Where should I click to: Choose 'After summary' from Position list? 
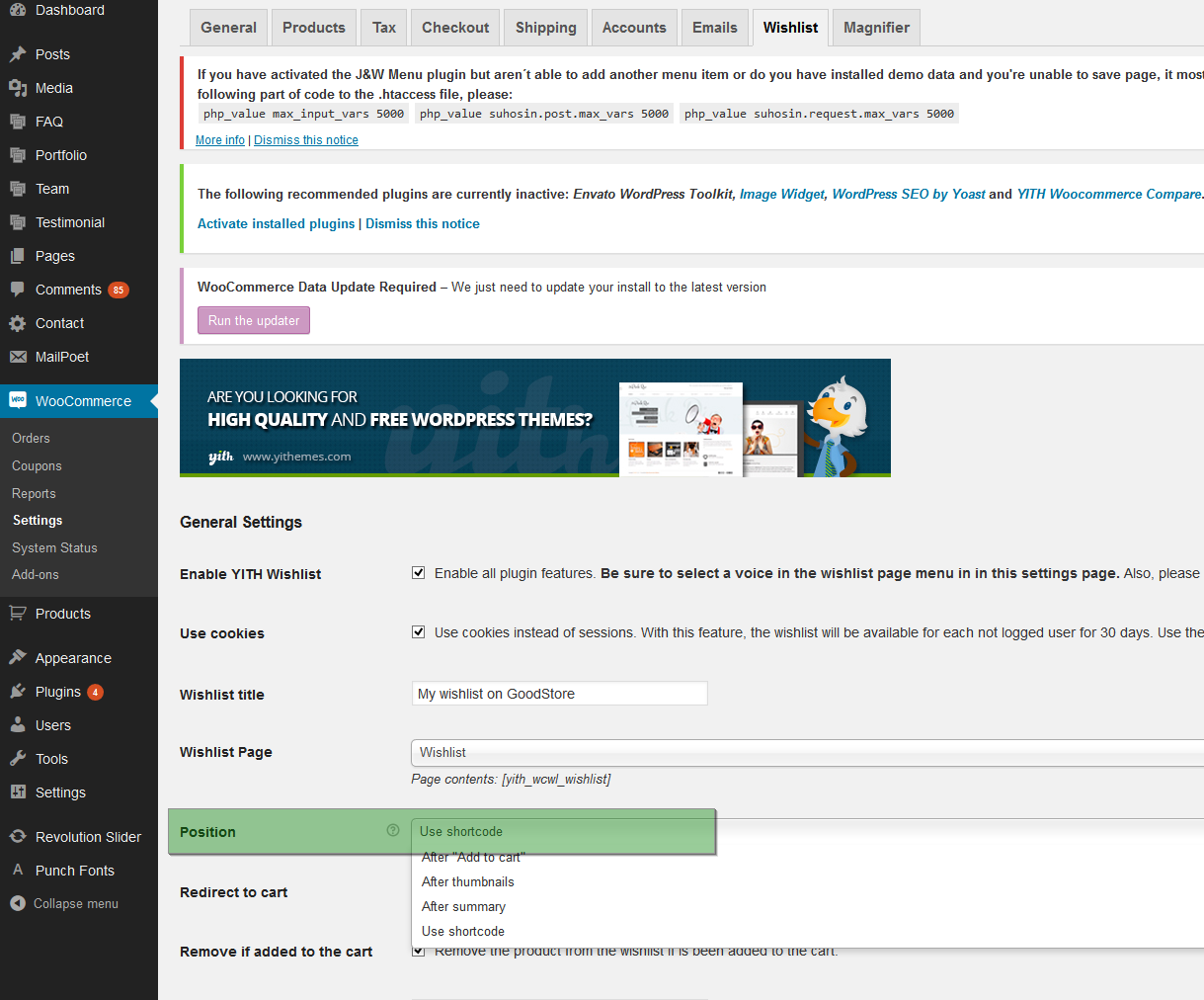463,906
